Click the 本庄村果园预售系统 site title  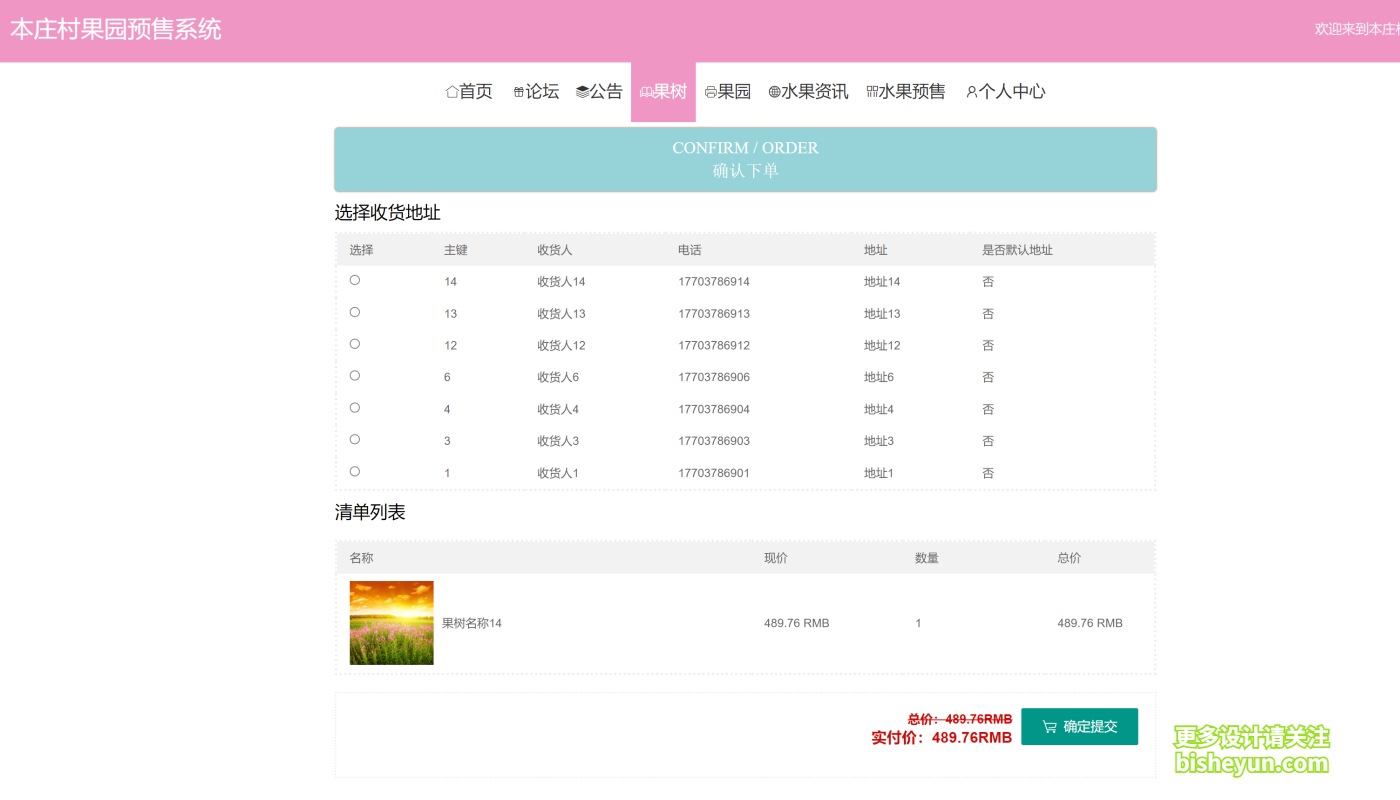[116, 29]
